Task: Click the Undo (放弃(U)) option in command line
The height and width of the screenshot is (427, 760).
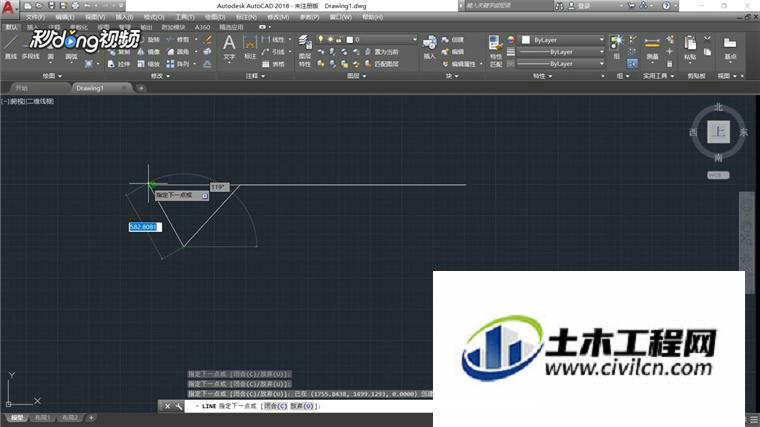Action: click(x=302, y=406)
